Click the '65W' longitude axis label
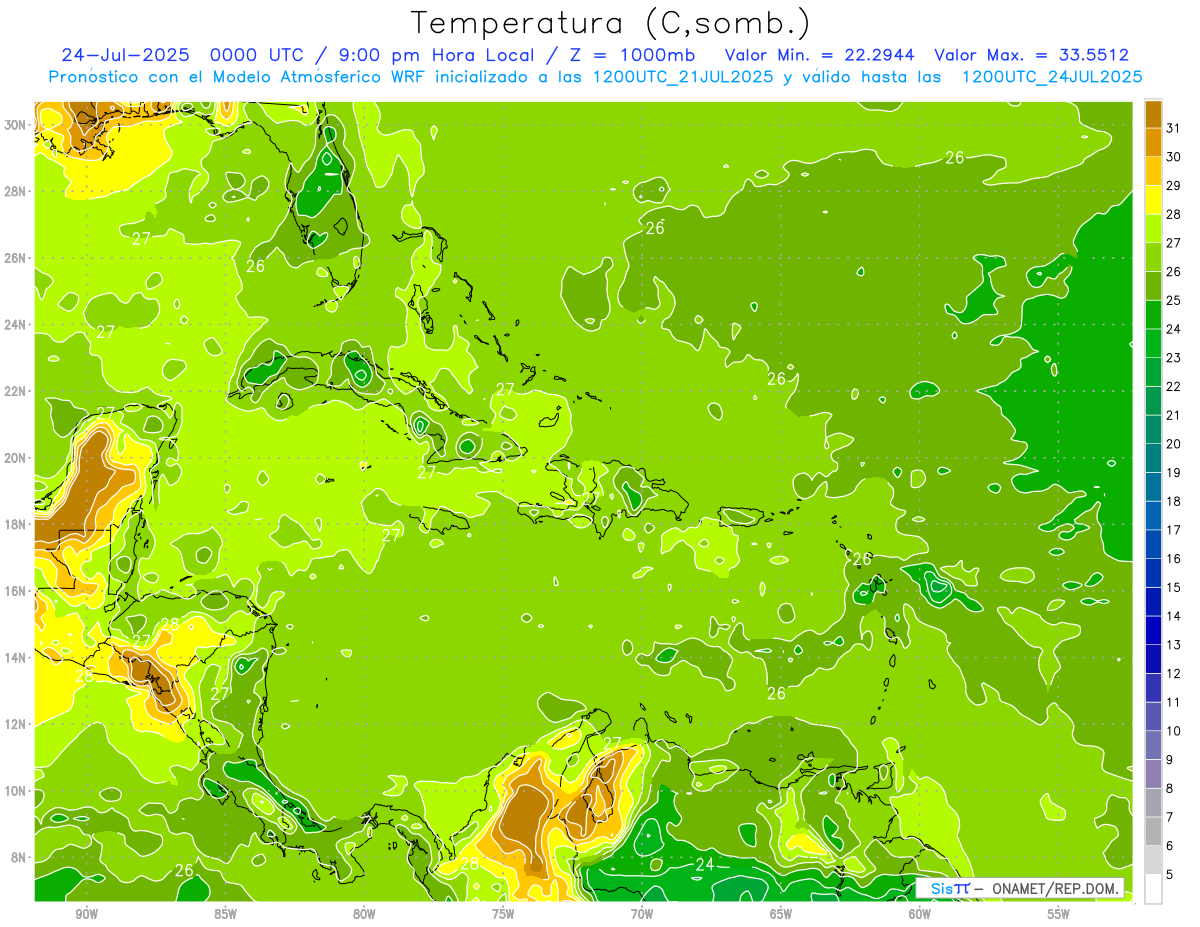This screenshot has width=1200, height=927. [x=781, y=915]
